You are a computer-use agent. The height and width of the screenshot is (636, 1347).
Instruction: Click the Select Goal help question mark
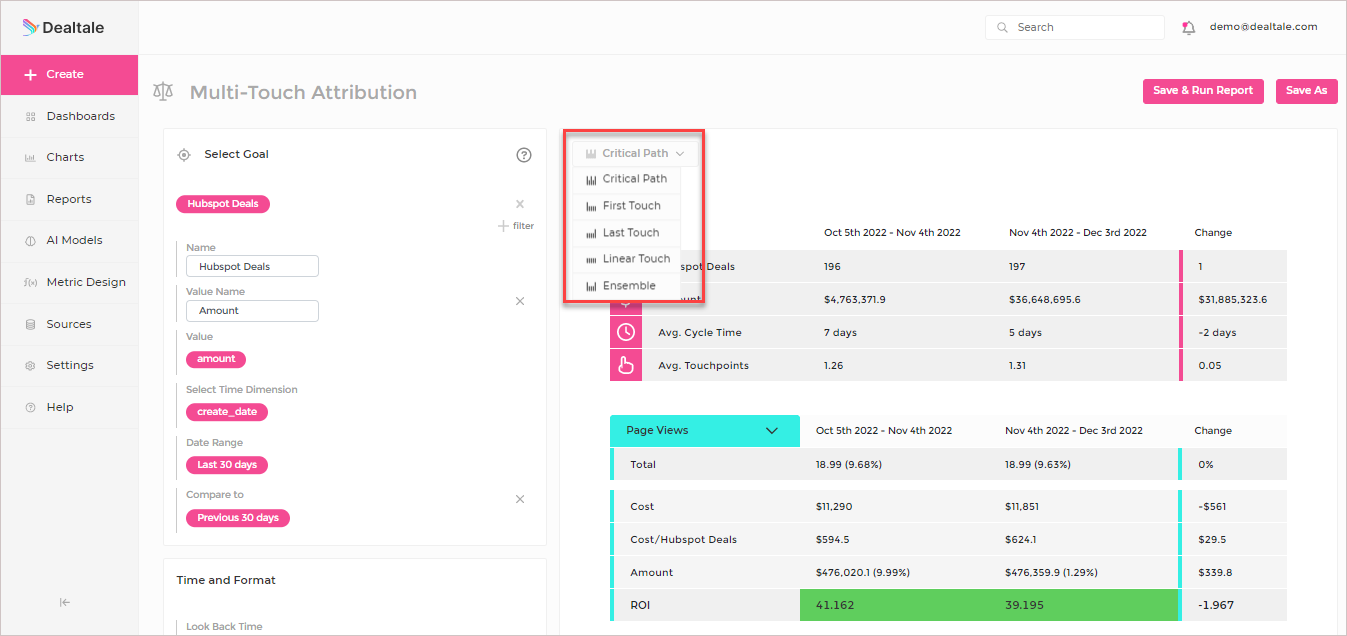(x=524, y=155)
